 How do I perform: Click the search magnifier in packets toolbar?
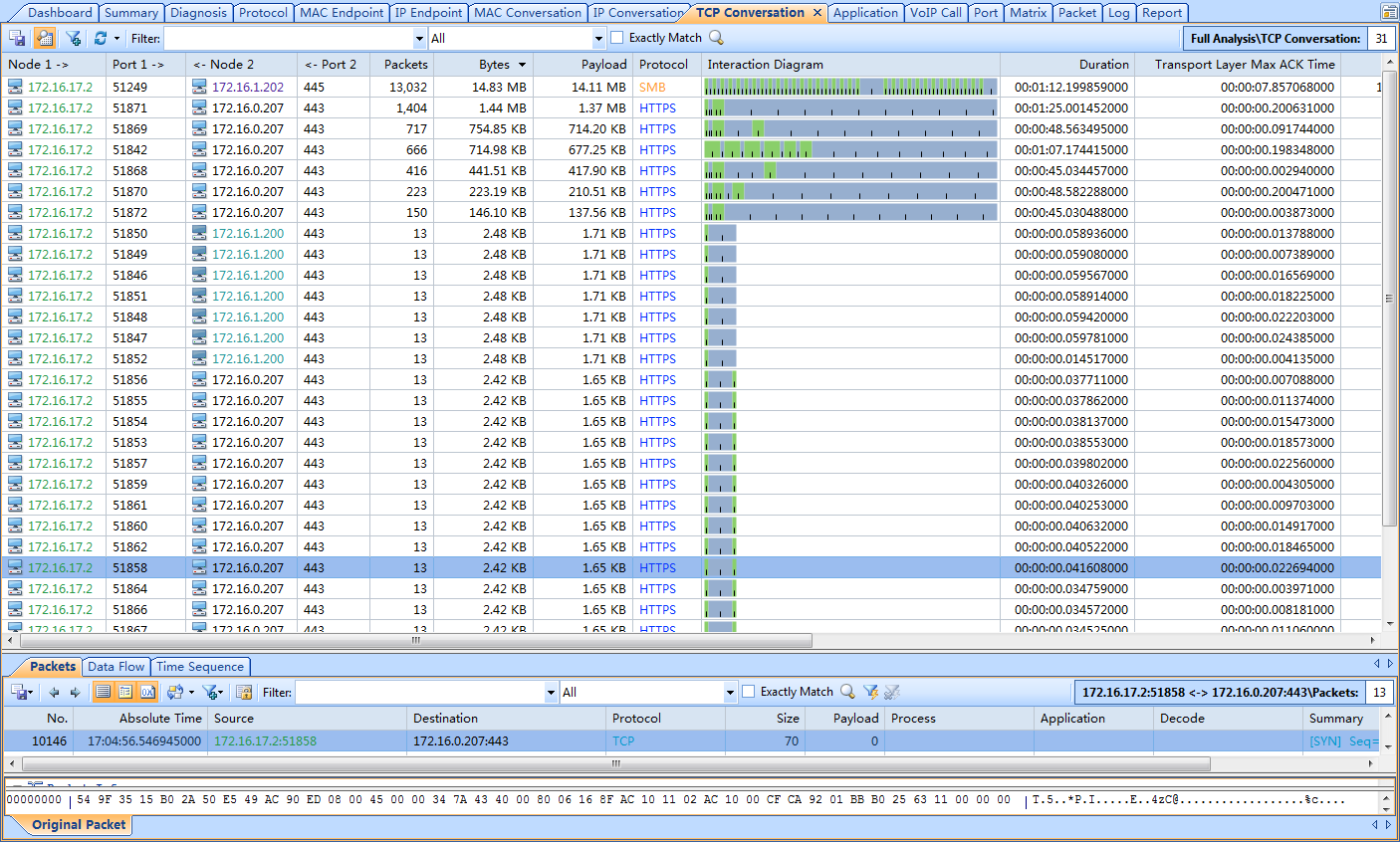pyautogui.click(x=847, y=692)
